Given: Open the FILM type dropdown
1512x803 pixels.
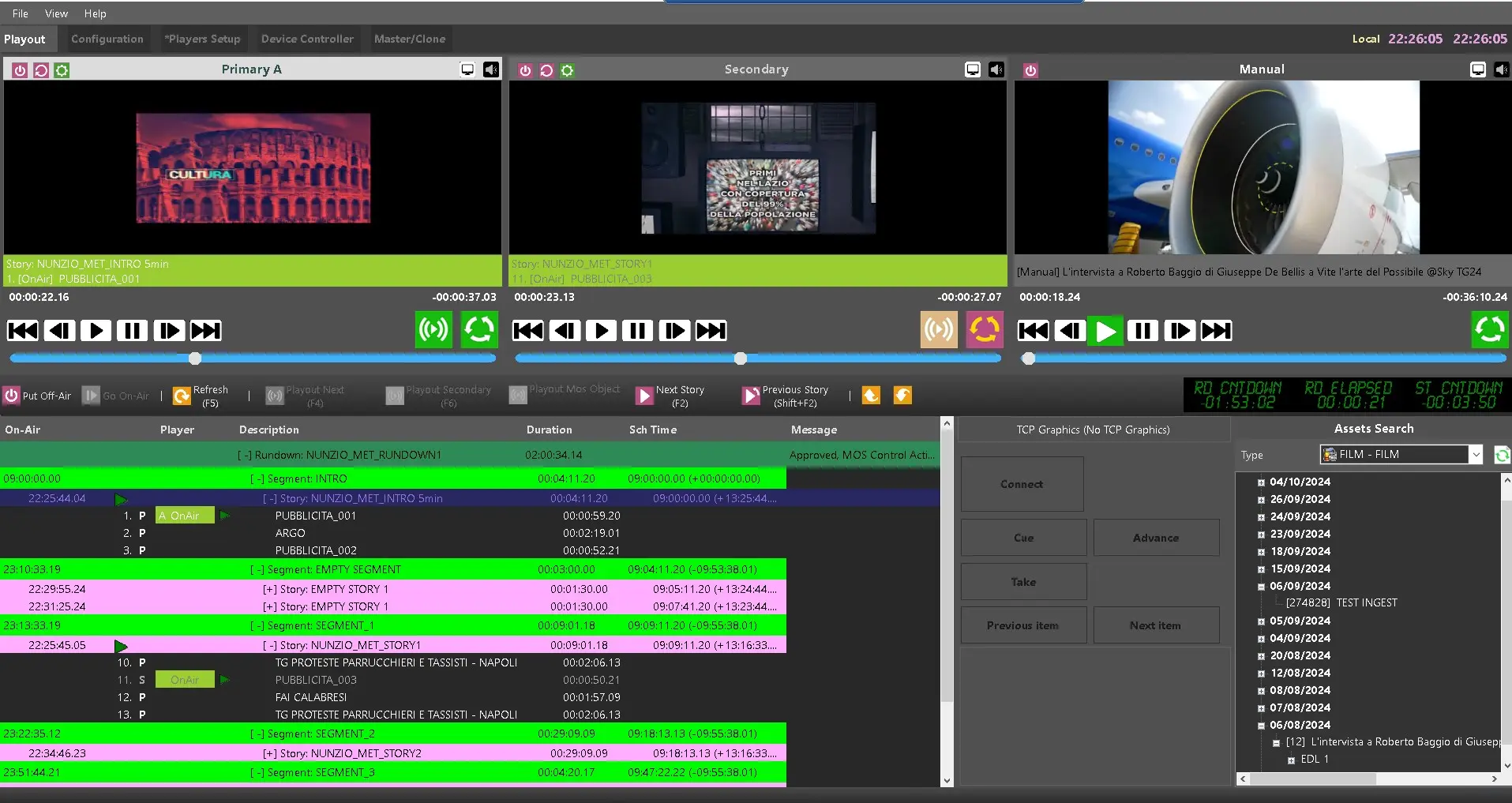Looking at the screenshot, I should [1475, 454].
